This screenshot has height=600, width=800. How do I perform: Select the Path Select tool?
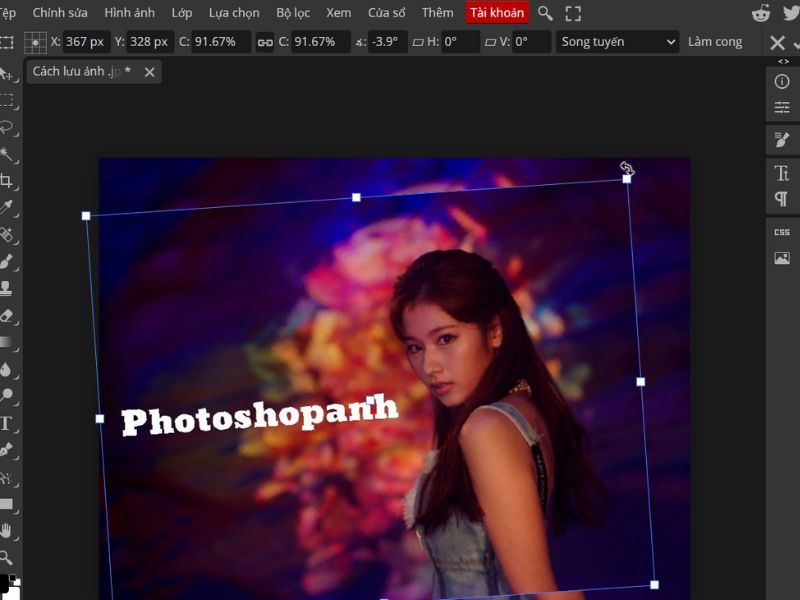pyautogui.click(x=6, y=478)
